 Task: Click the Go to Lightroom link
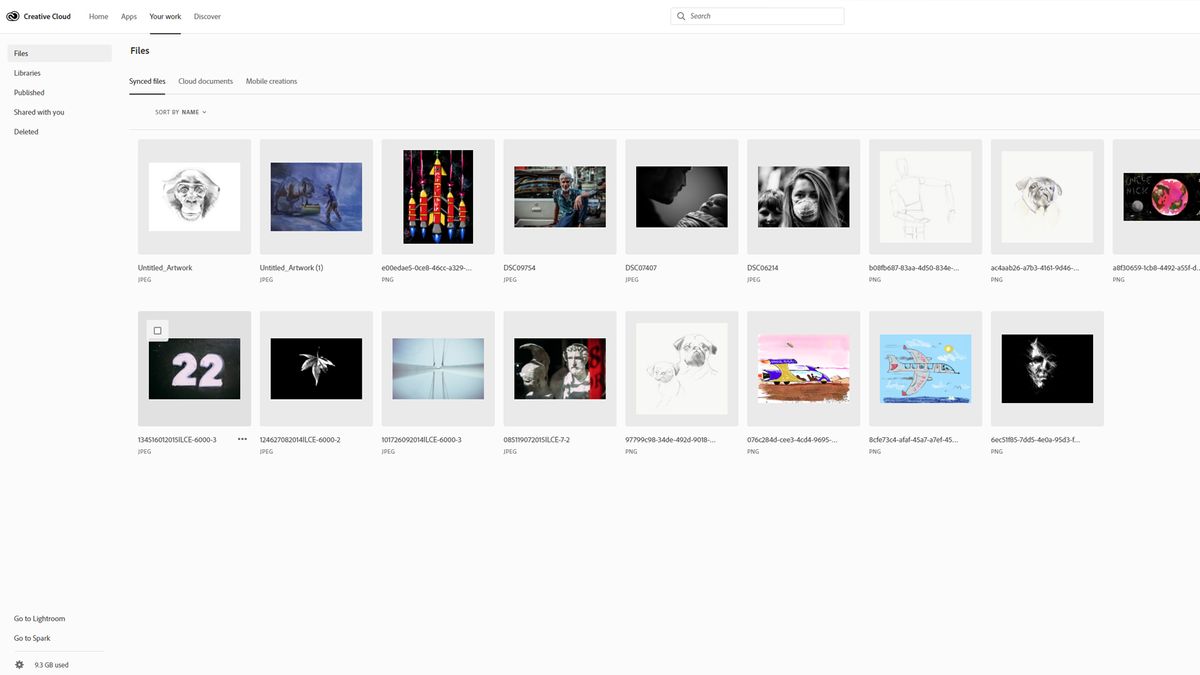coord(39,618)
